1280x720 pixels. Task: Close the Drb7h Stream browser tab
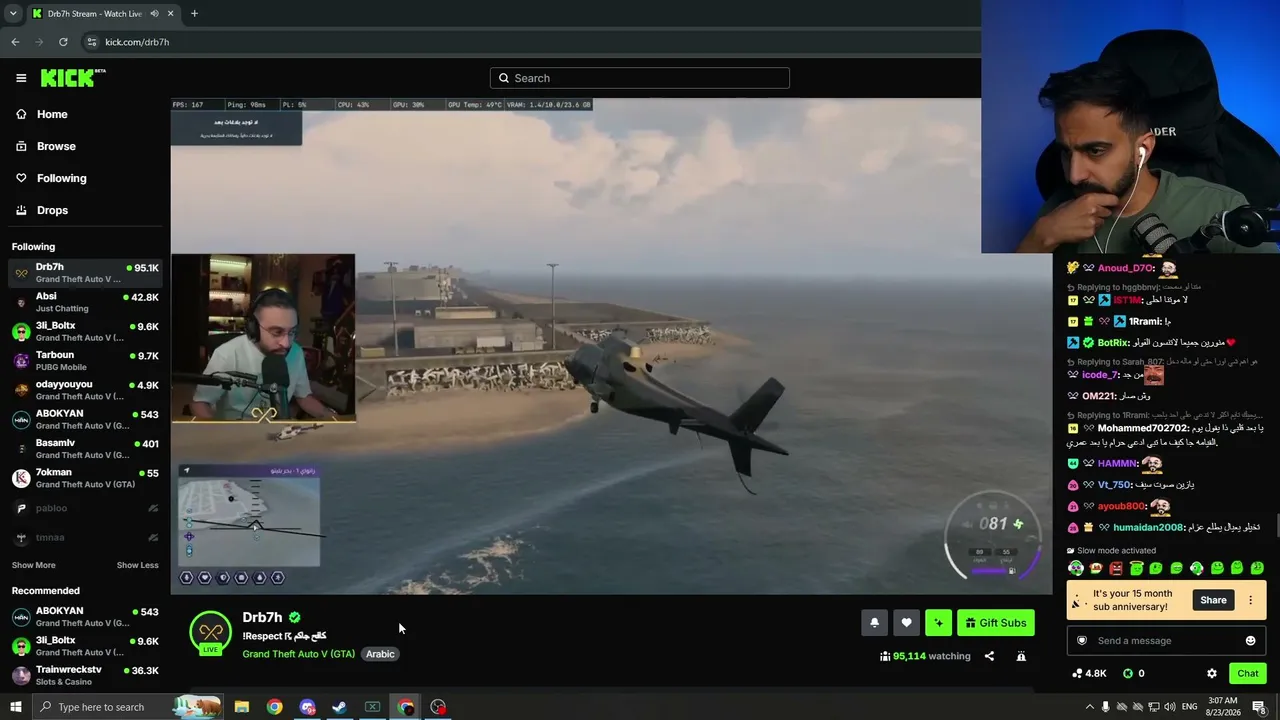pos(171,13)
